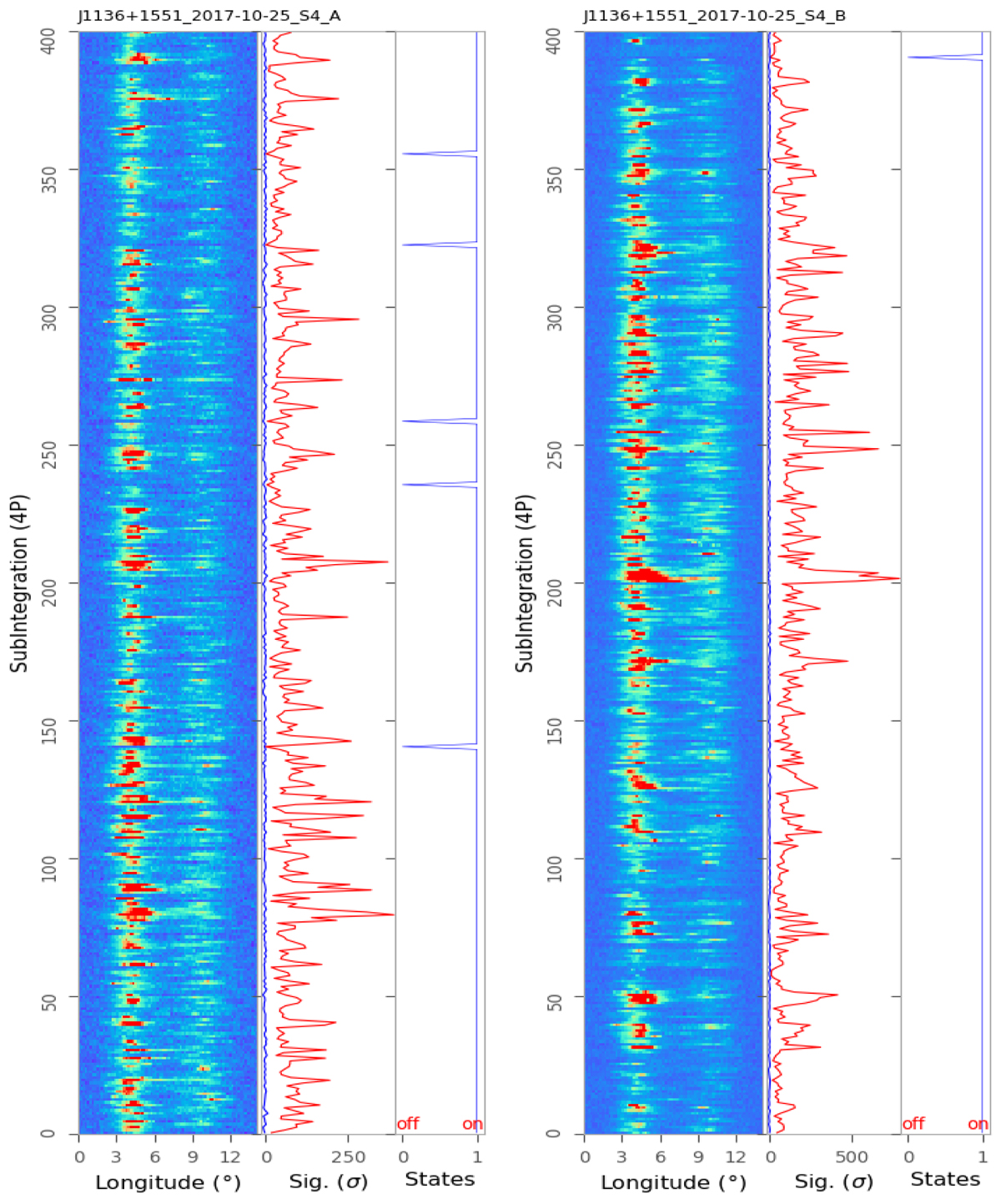
Task: Click the red 'on' text in right States plot
Action: coord(978,1124)
